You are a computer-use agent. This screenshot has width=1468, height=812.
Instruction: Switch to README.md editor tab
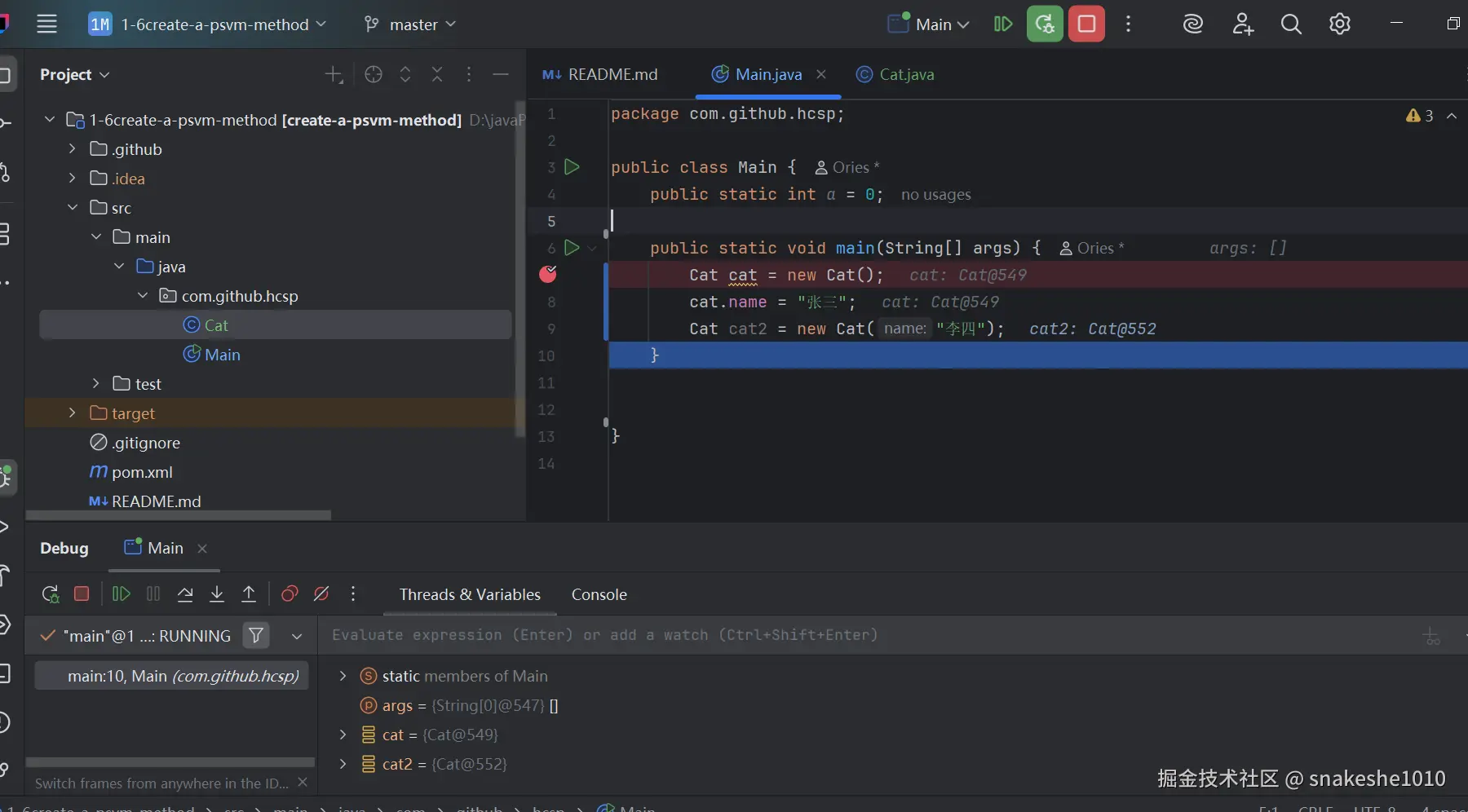click(600, 74)
